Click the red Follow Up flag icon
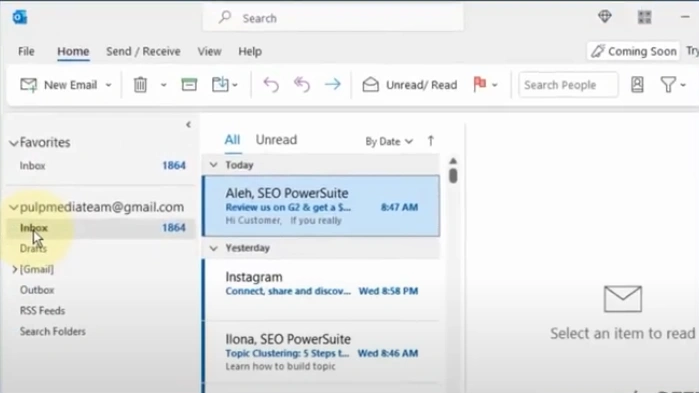This screenshot has height=393, width=699. pyautogui.click(x=480, y=84)
